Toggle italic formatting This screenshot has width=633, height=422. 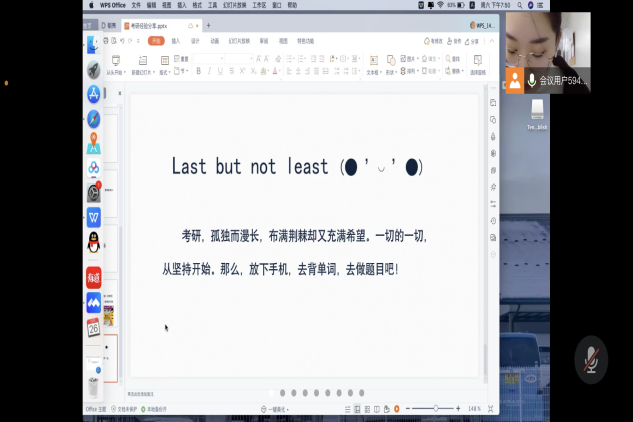(209, 71)
